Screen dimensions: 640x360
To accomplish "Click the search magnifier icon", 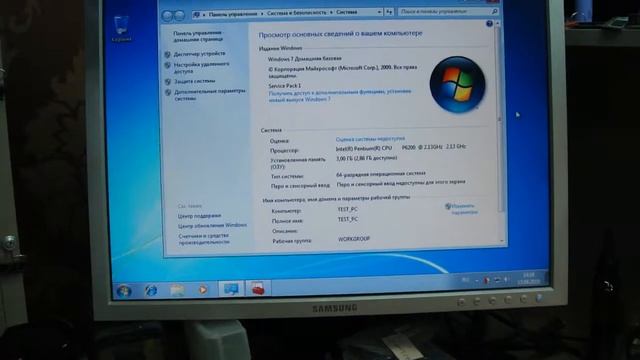I will (495, 11).
